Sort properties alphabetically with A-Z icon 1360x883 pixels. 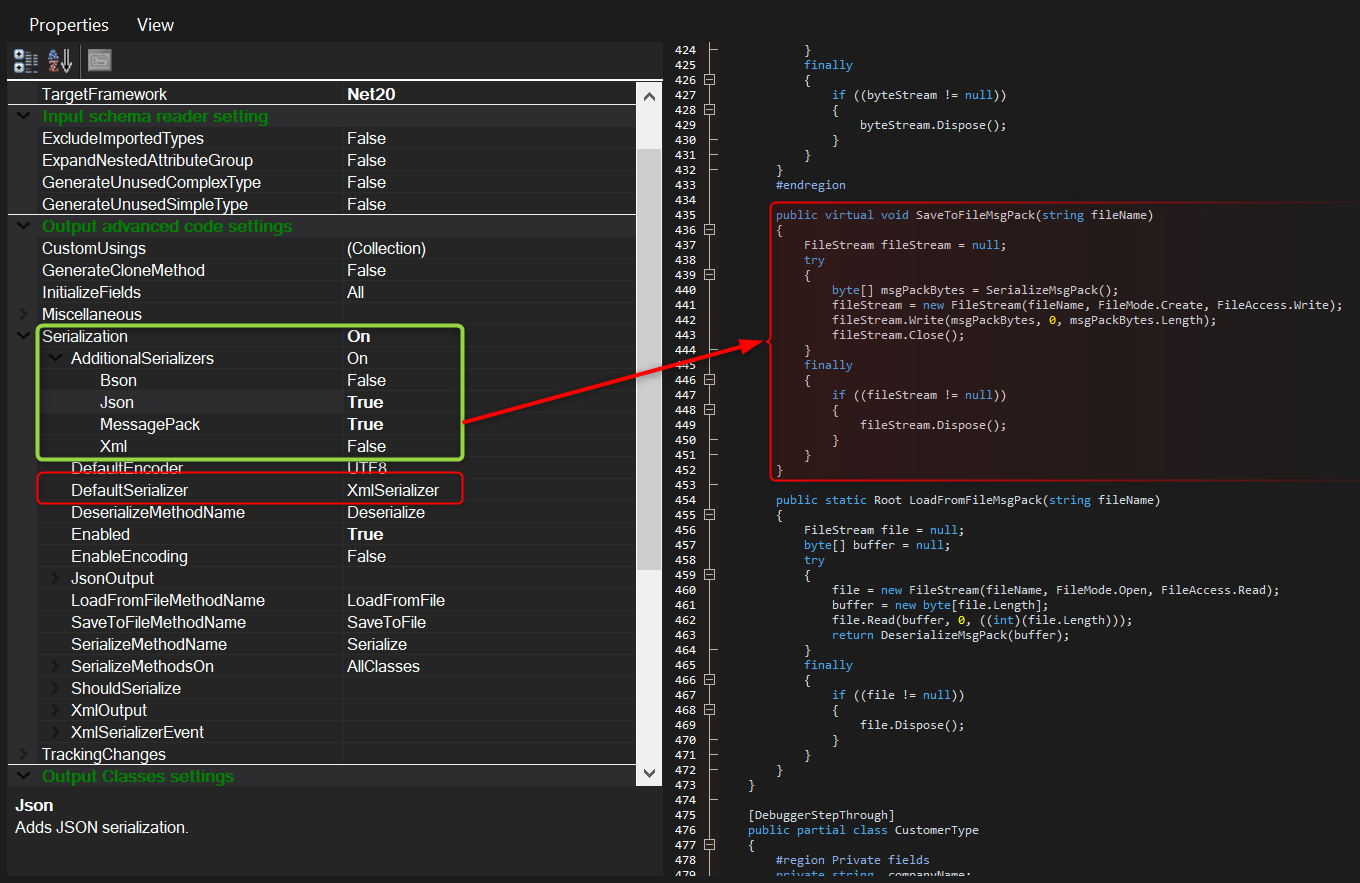(60, 61)
